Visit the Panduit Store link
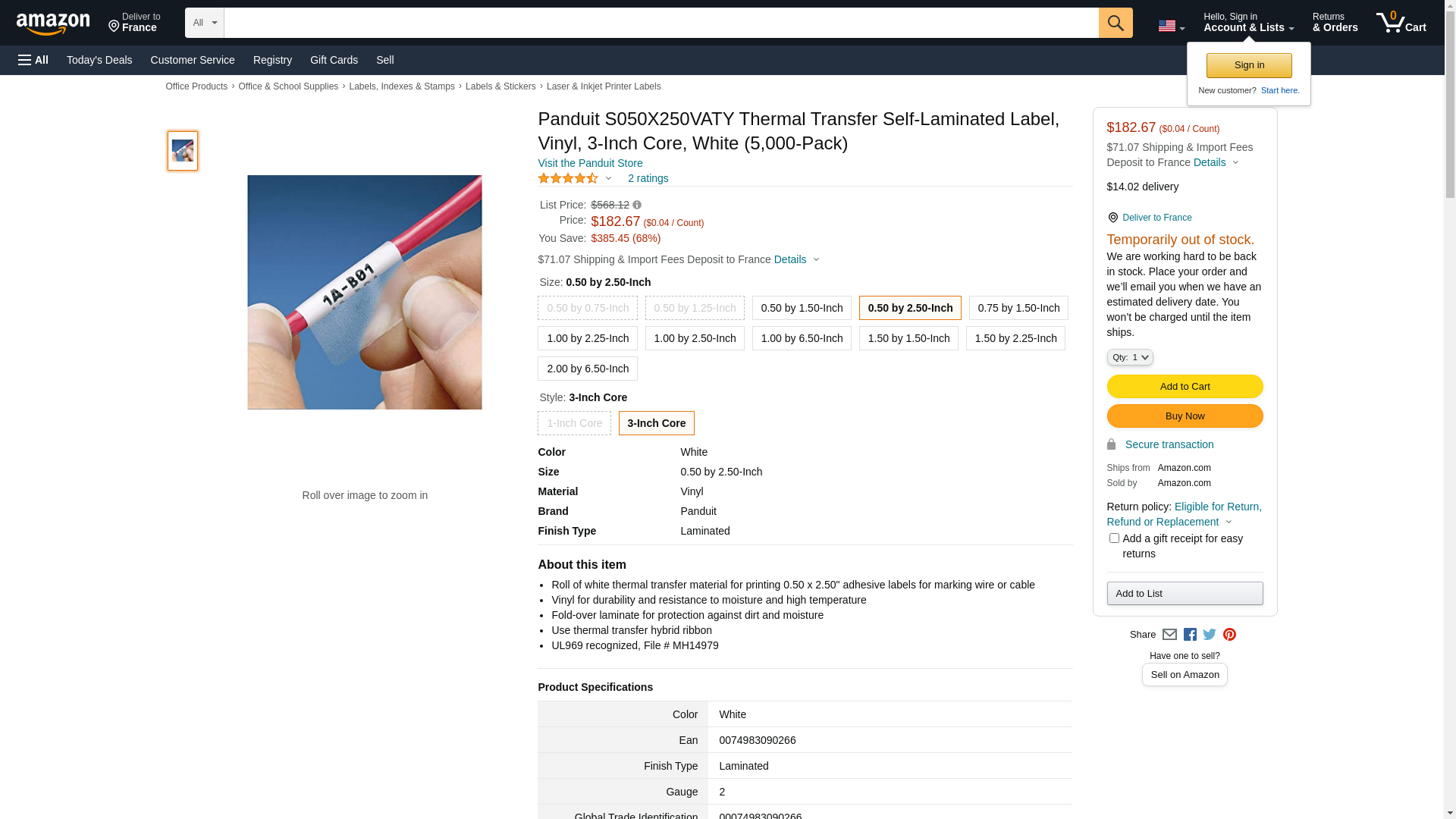 click(590, 163)
